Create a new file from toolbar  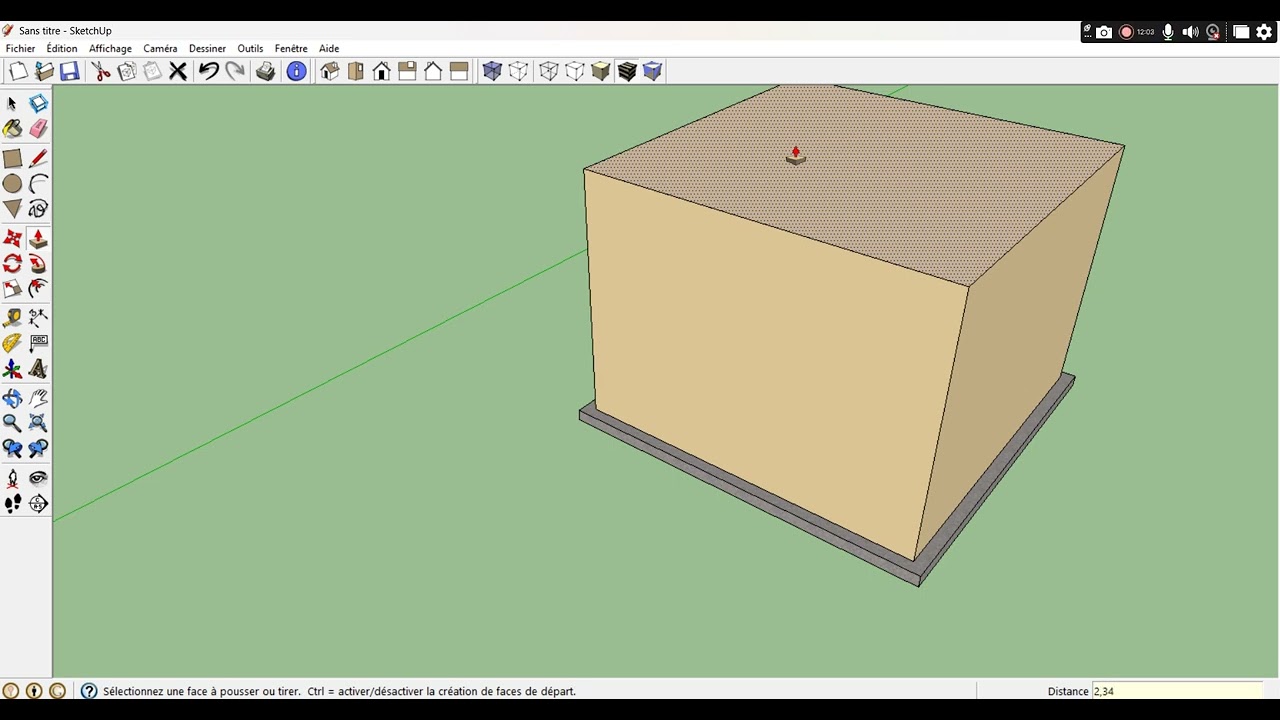pos(18,71)
